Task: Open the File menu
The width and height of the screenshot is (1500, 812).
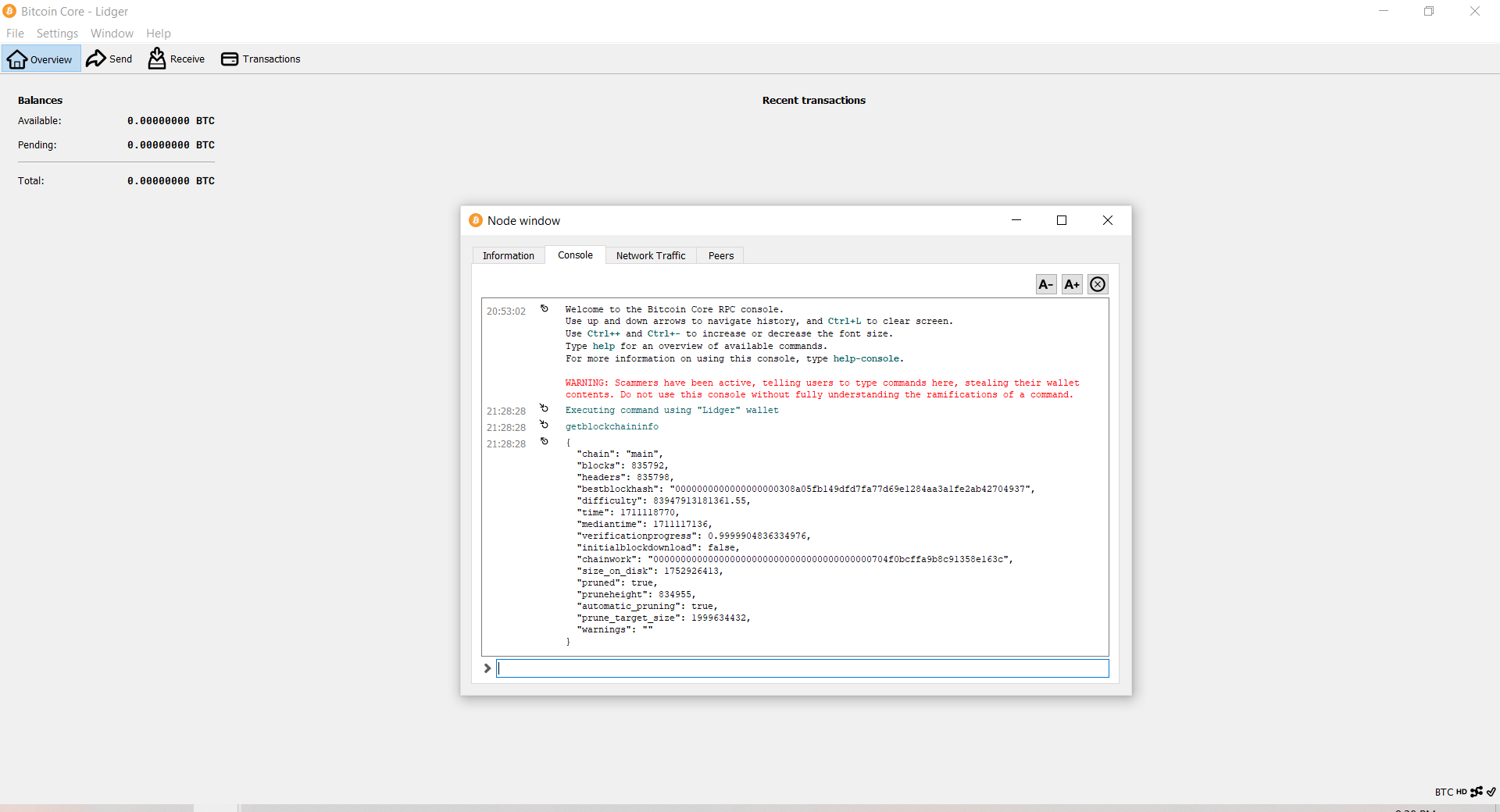Action: [x=15, y=34]
